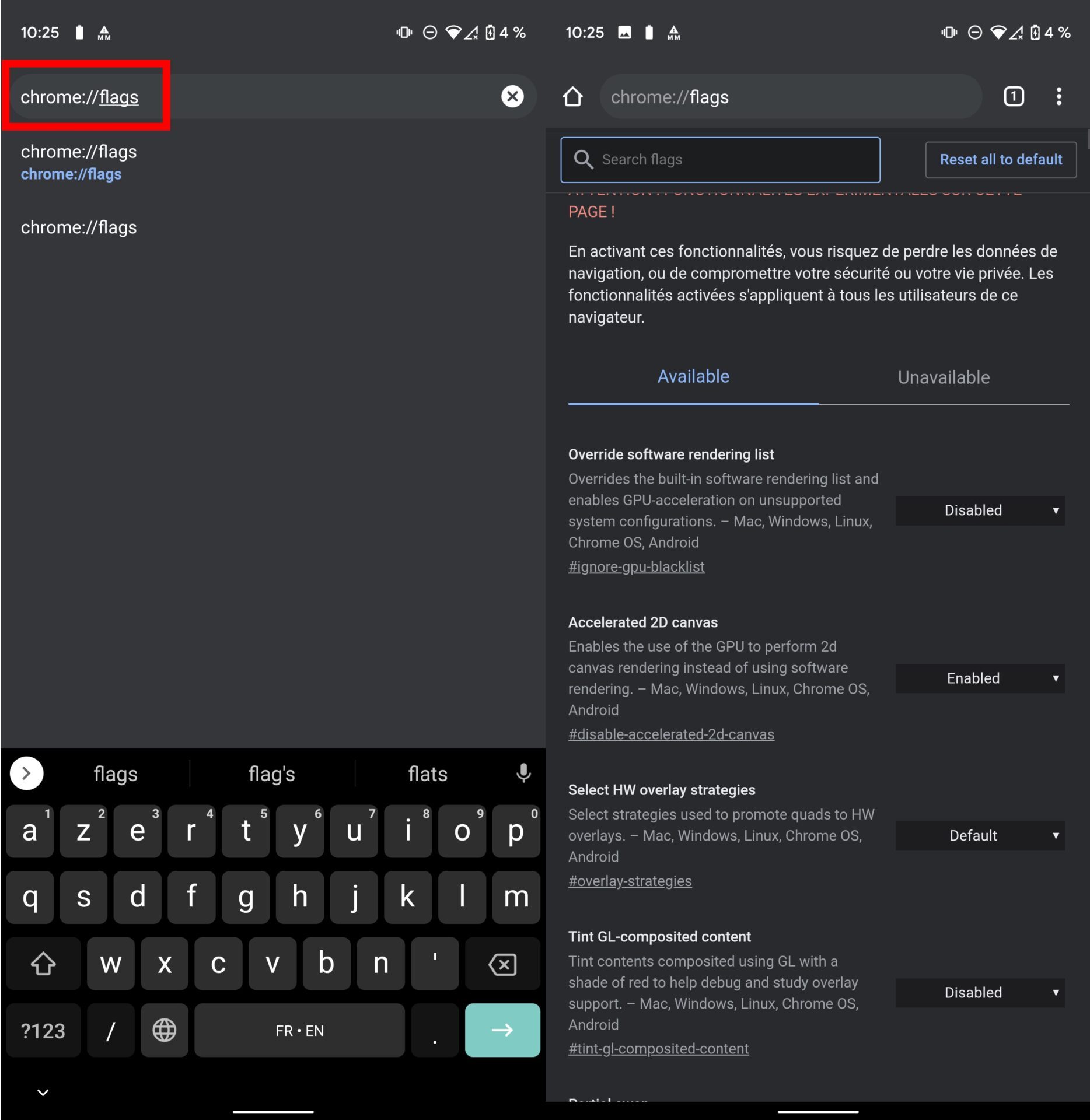The height and width of the screenshot is (1120, 1090).
Task: Open the #ignore-gpu-blacklist link
Action: pyautogui.click(x=636, y=566)
